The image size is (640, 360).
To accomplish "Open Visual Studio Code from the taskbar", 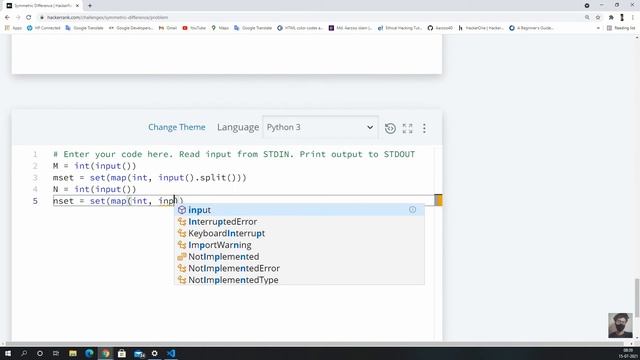I will tap(171, 353).
